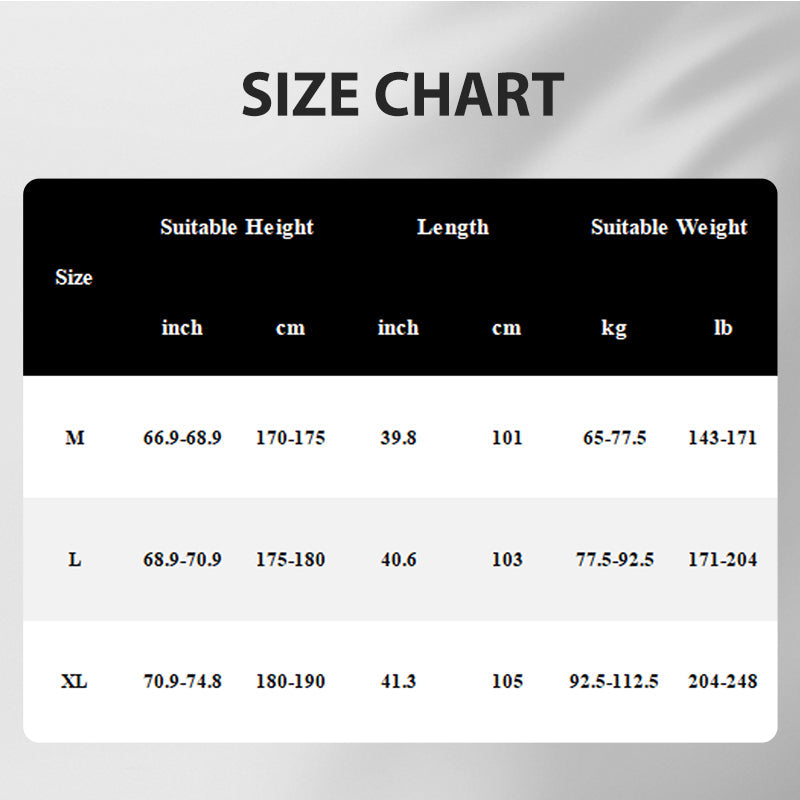The height and width of the screenshot is (800, 800).
Task: Click the SIZE CHART title text
Action: coord(402,96)
